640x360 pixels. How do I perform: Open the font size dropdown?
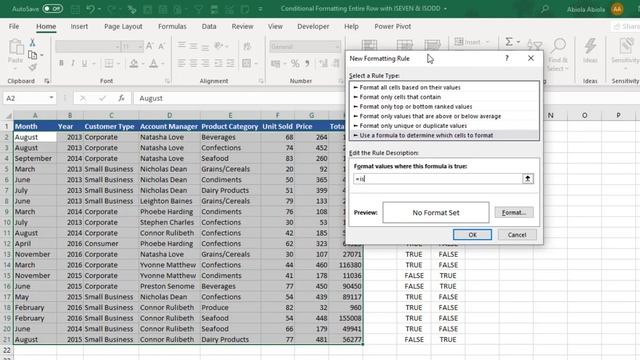tap(140, 47)
